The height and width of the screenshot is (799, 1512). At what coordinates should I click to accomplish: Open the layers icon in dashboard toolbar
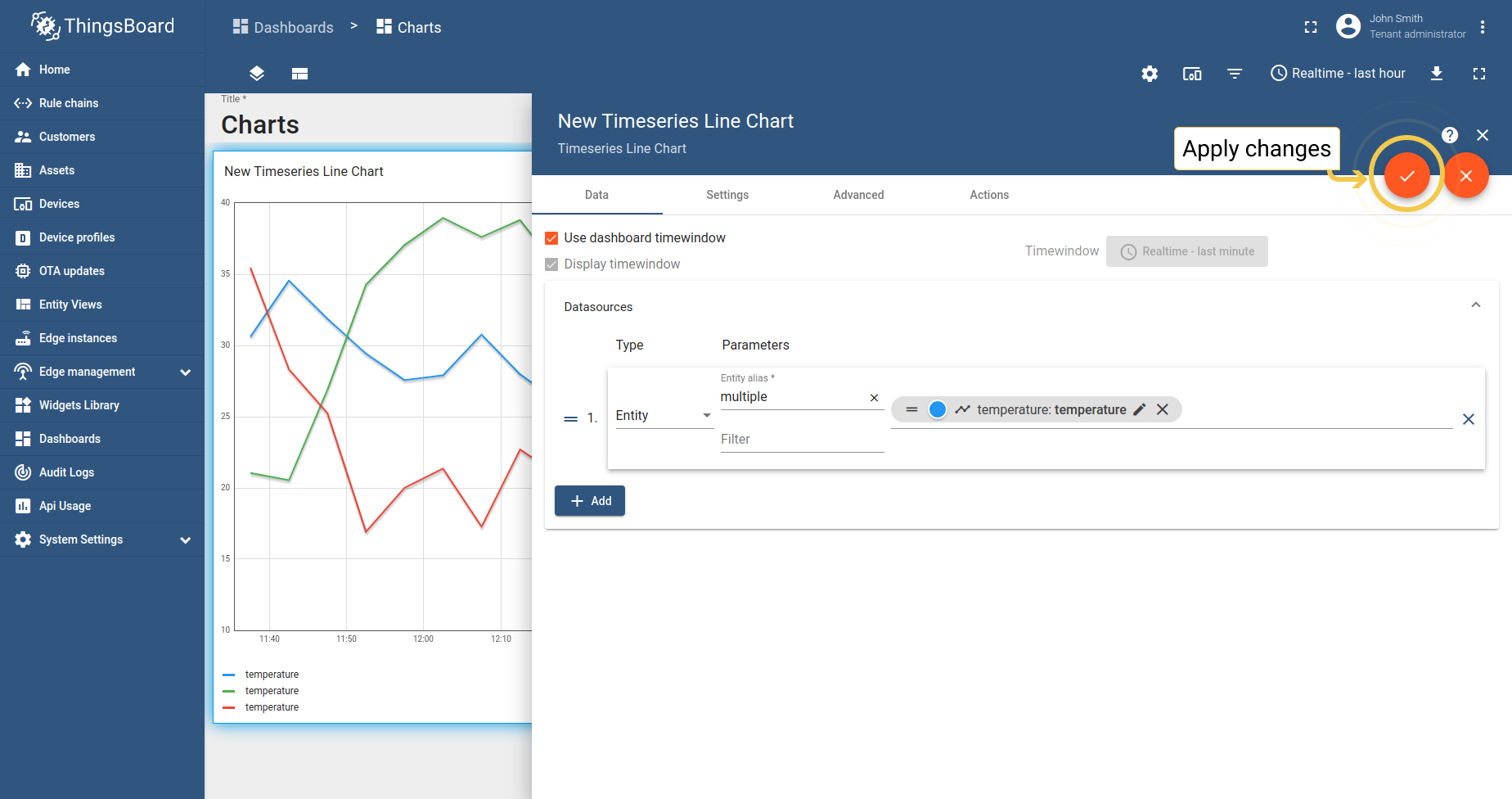pyautogui.click(x=257, y=74)
